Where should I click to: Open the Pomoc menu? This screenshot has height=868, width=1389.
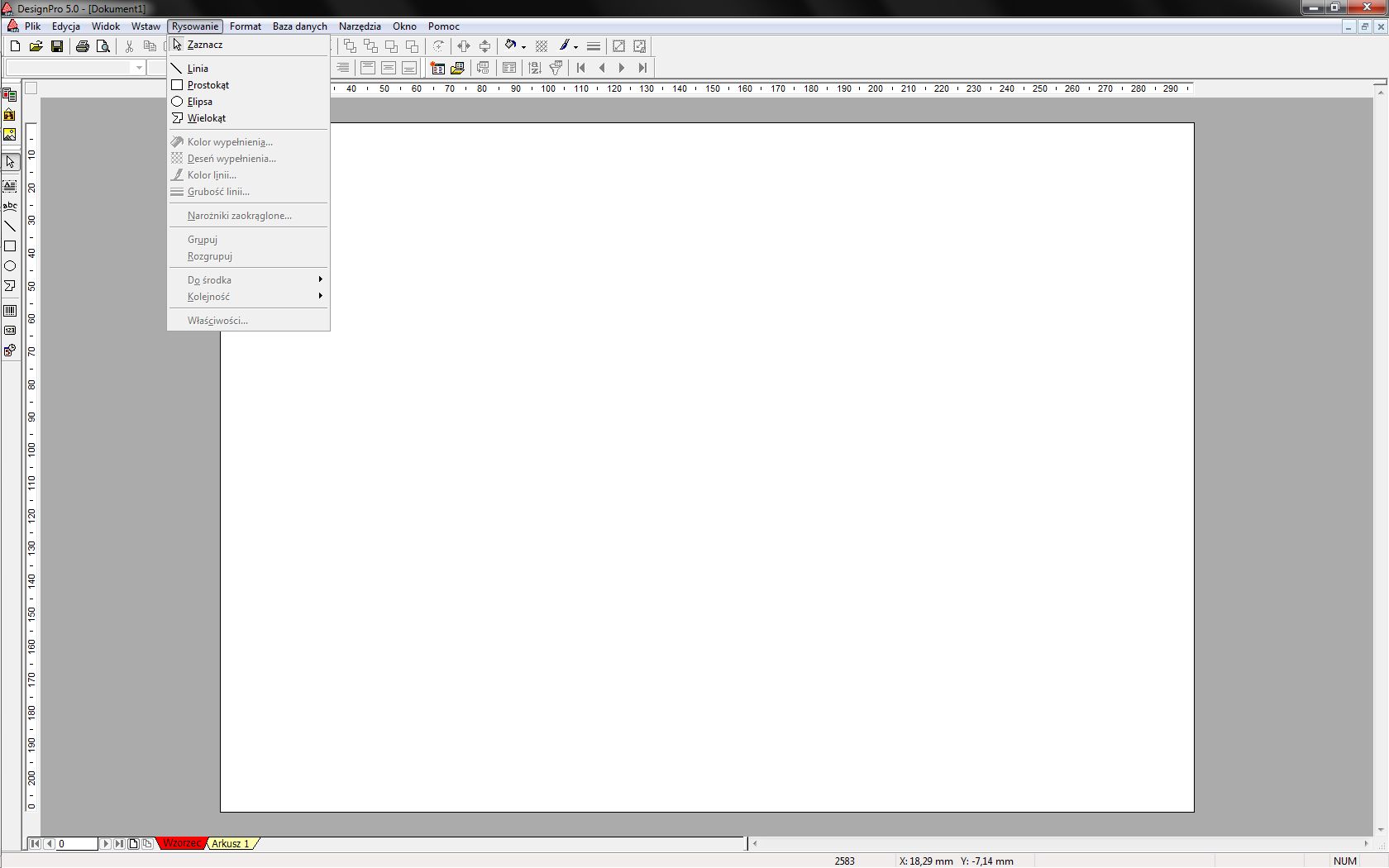pos(444,26)
